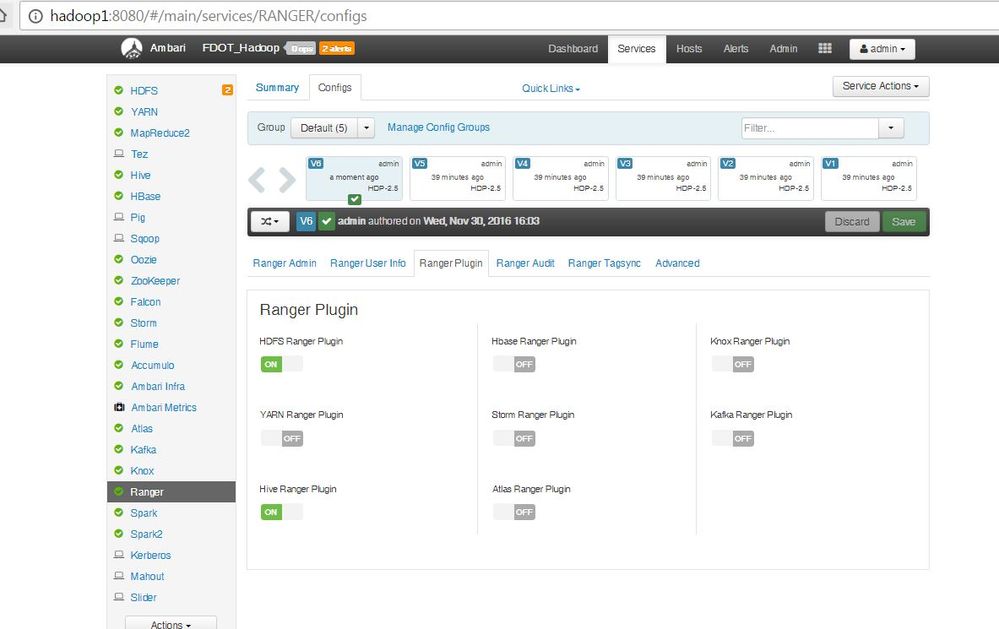Open the sidebar Actions dropdown
Image resolution: width=999 pixels, height=629 pixels.
coord(171,623)
